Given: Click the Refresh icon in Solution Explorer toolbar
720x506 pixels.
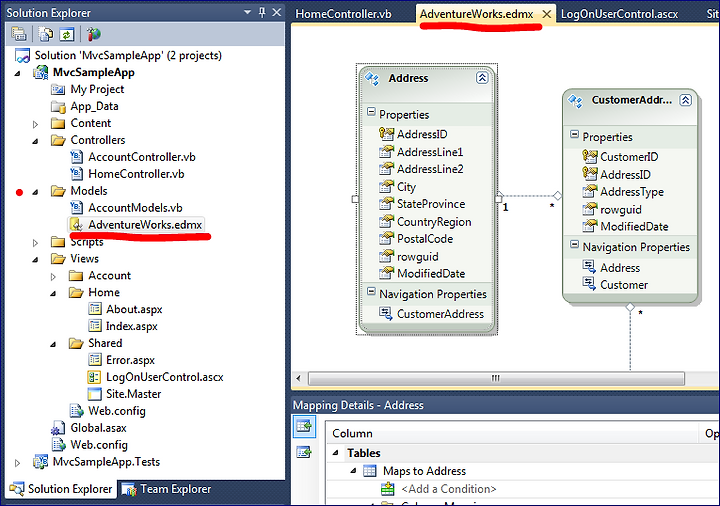Looking at the screenshot, I should [x=67, y=34].
